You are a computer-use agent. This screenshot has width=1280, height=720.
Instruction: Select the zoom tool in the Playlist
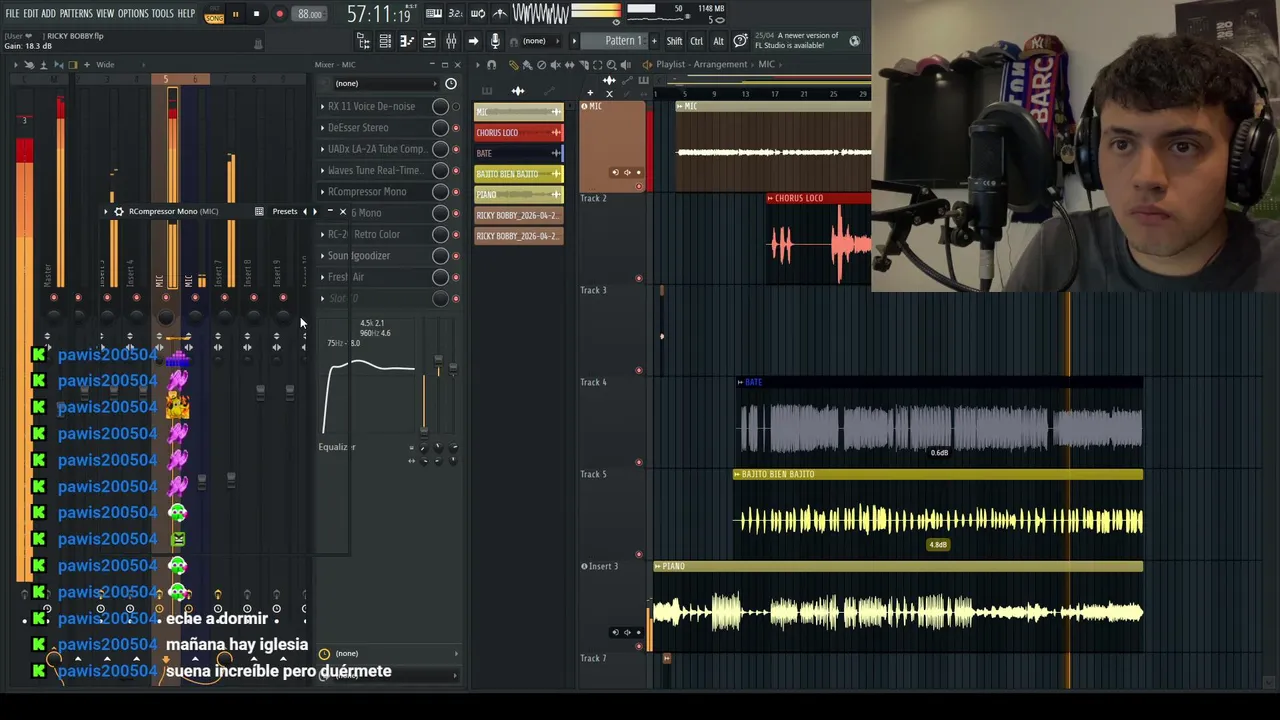coord(611,65)
